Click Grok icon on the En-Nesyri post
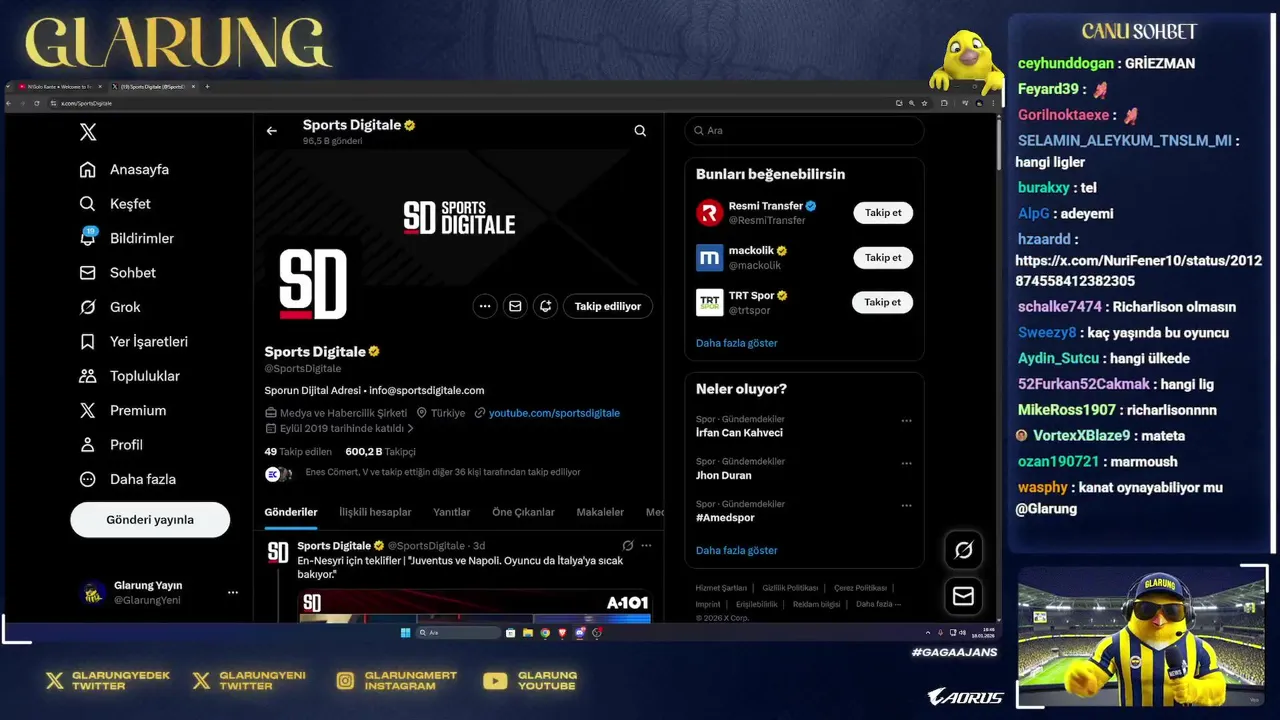 point(627,546)
